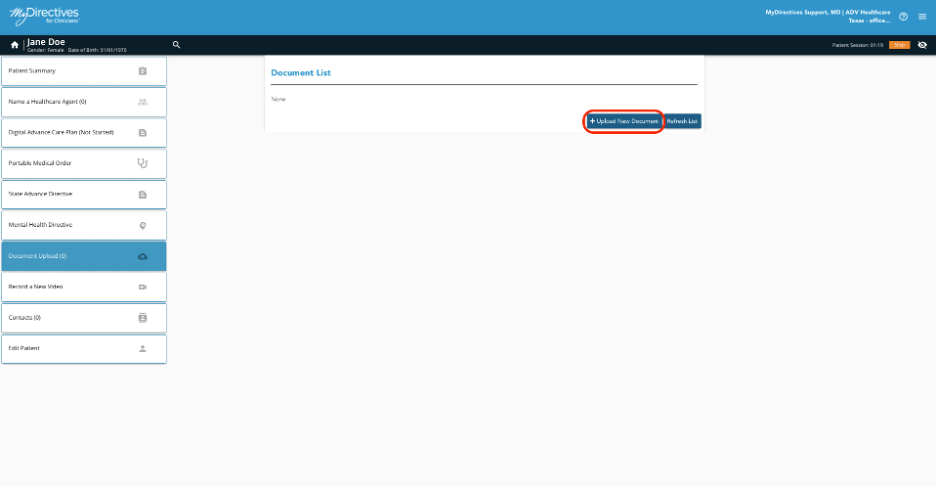Viewport: 936px width, 488px height.
Task: Stop the patient session
Action: pyautogui.click(x=899, y=45)
